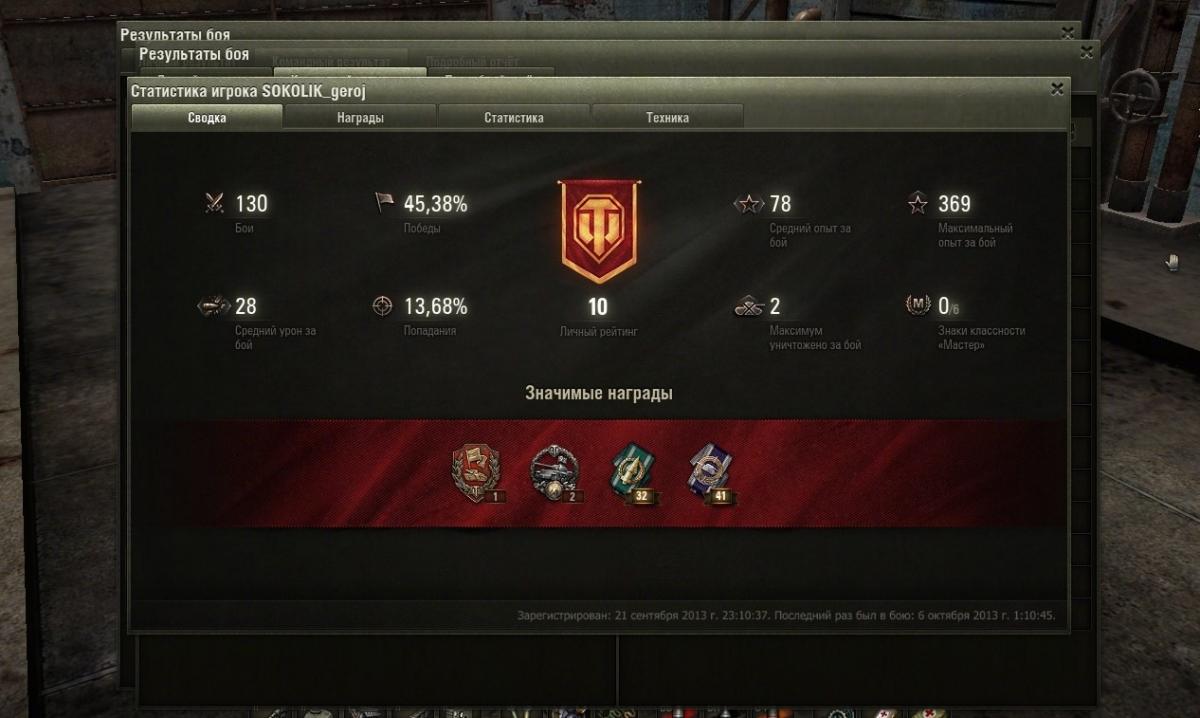Click the average damage tank icon
The image size is (1200, 718).
point(214,306)
